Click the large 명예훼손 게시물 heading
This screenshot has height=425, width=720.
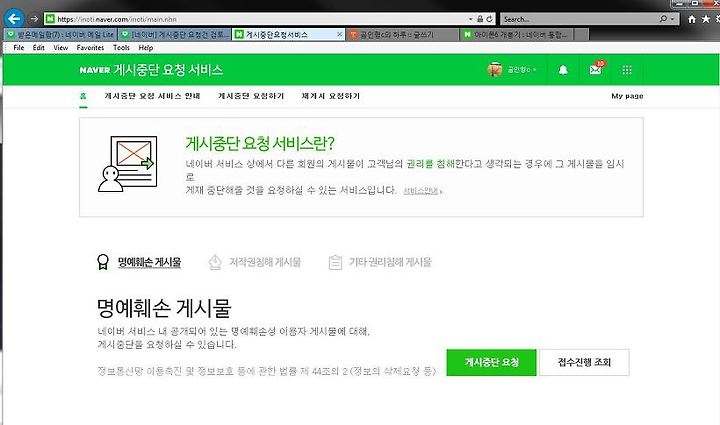point(164,308)
